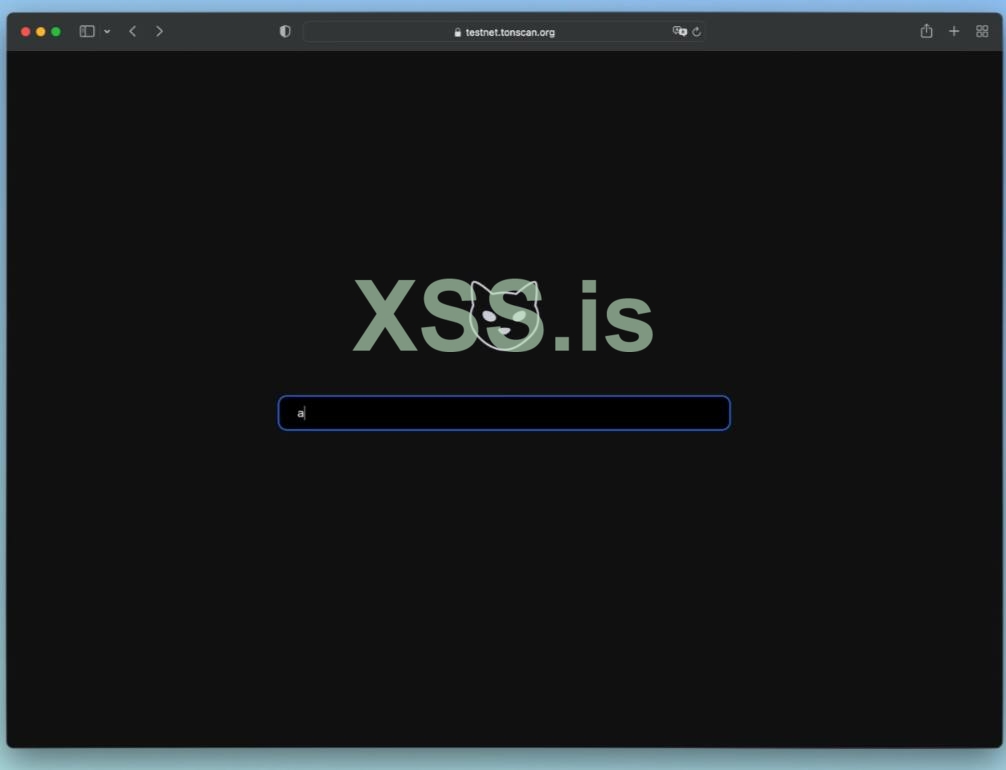Image resolution: width=1006 pixels, height=770 pixels.
Task: Focus the search input field containing 'a'
Action: point(504,413)
